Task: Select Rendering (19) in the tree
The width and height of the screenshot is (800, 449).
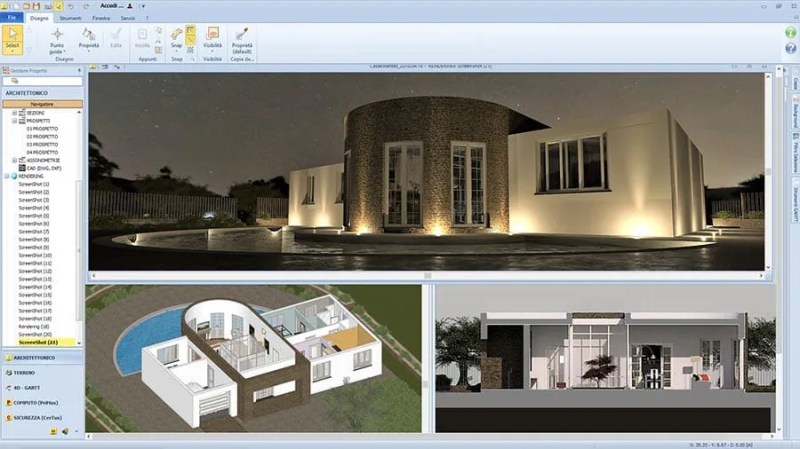Action: pos(34,327)
